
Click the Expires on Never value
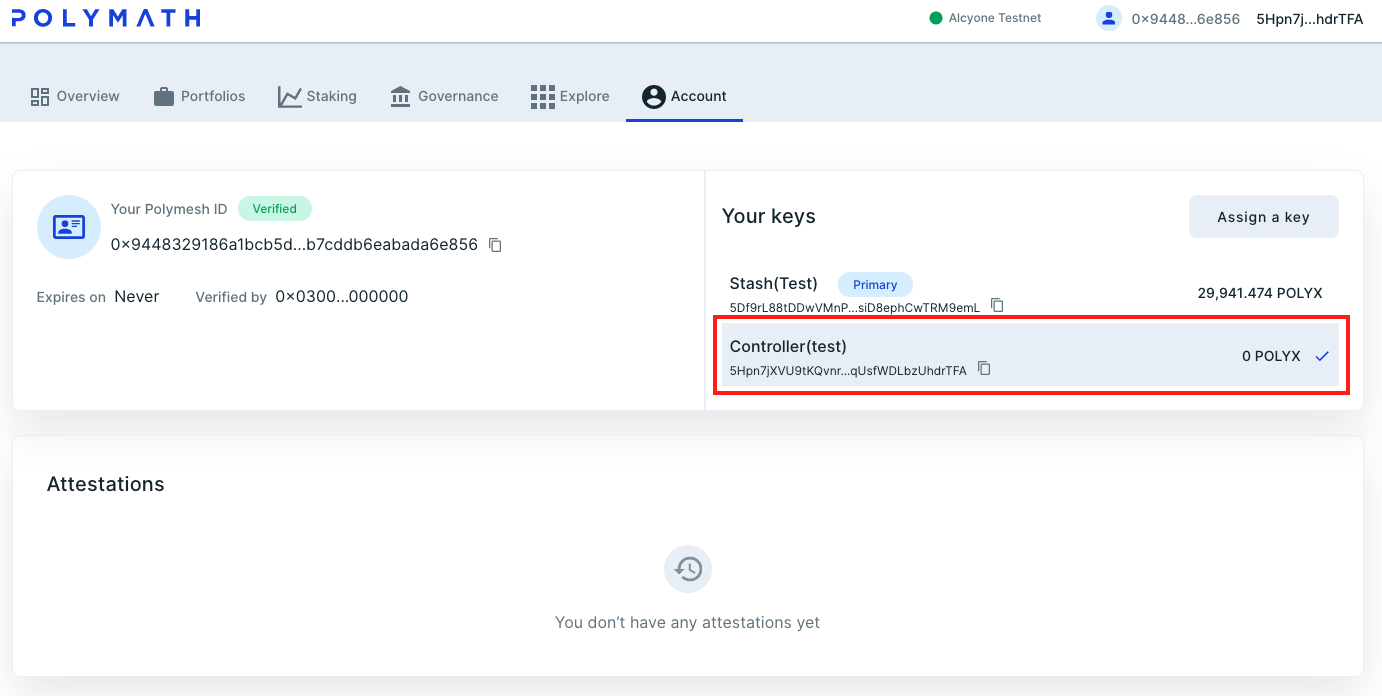point(137,296)
